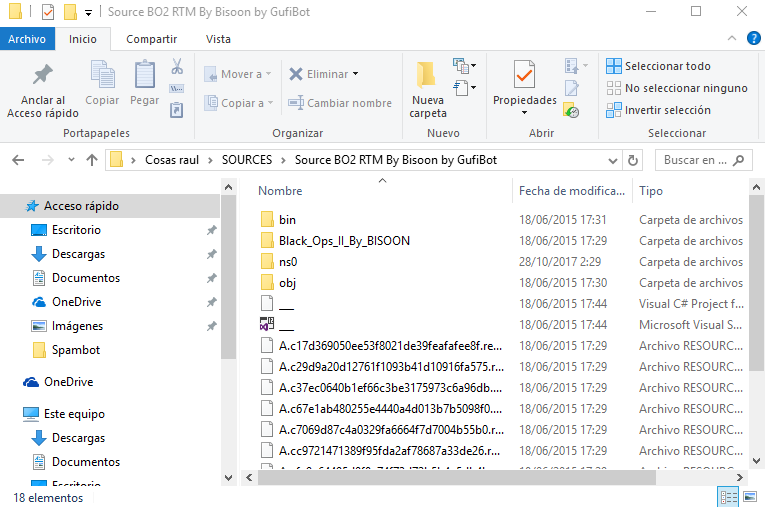The height and width of the screenshot is (507, 765).
Task: Click the Edit icon in Abrir group
Action: click(x=572, y=88)
